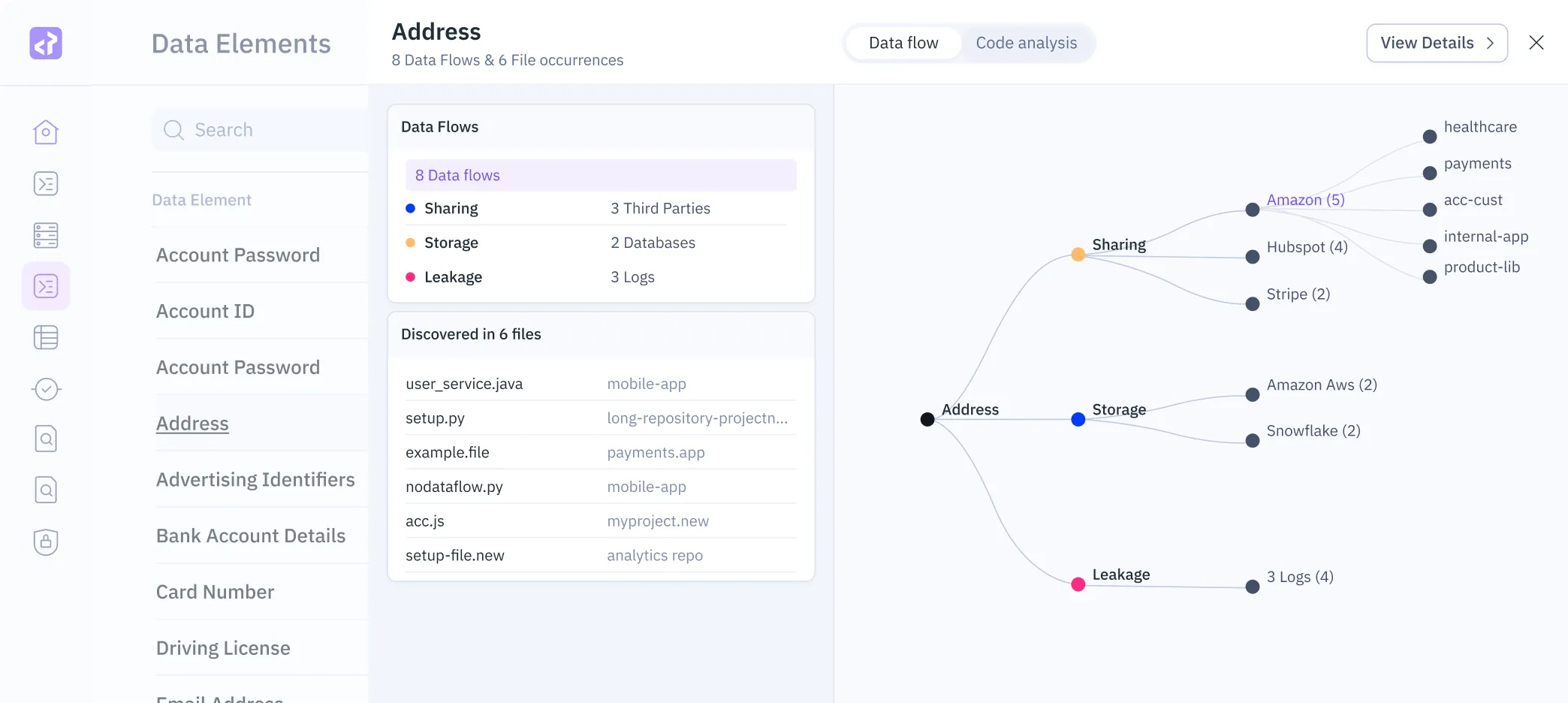
Task: Expand the Hubspot (4) node
Action: pyautogui.click(x=1253, y=257)
